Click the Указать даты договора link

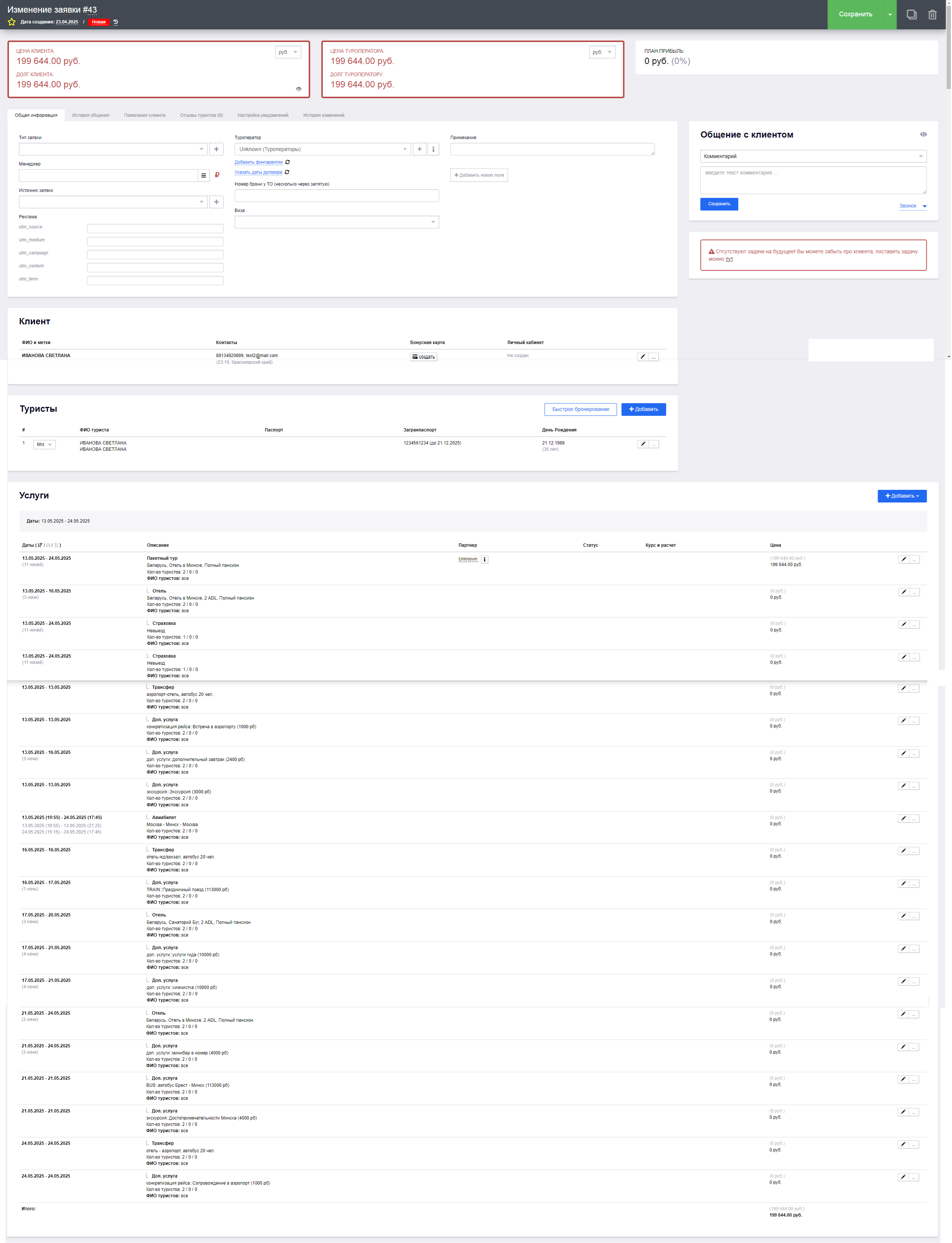point(258,172)
